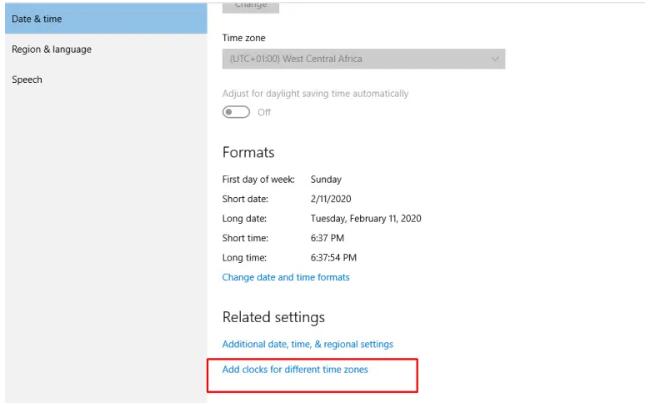
Task: Open Change date and time formats
Action: 286,277
